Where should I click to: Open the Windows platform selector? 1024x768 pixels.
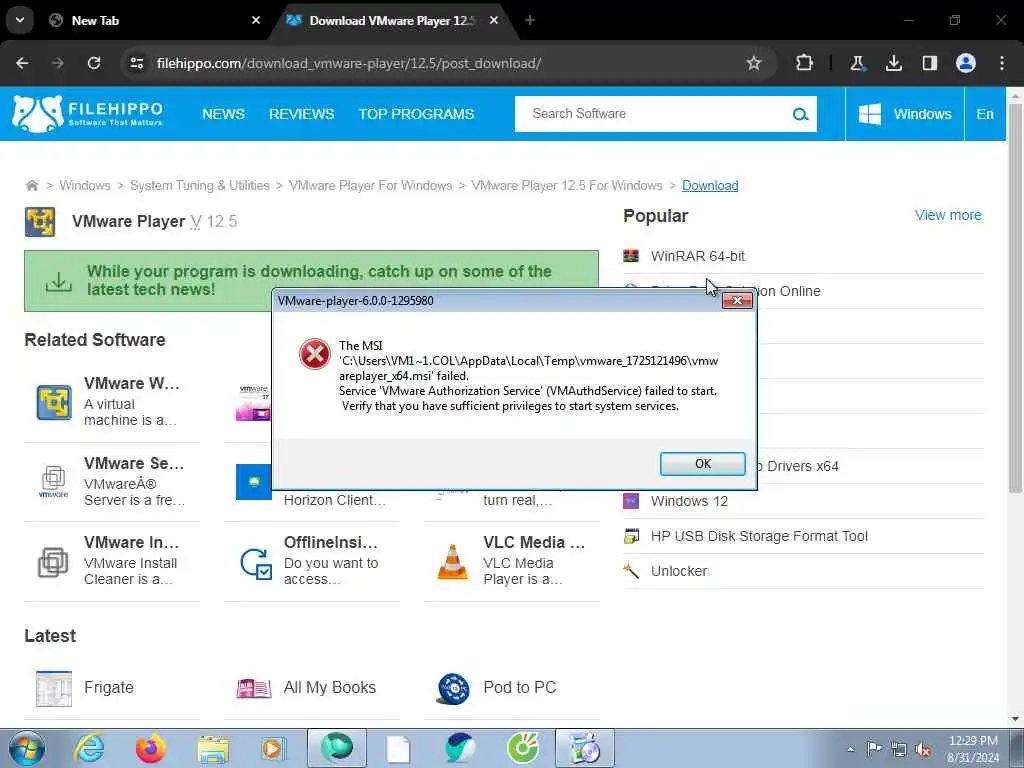click(x=904, y=114)
